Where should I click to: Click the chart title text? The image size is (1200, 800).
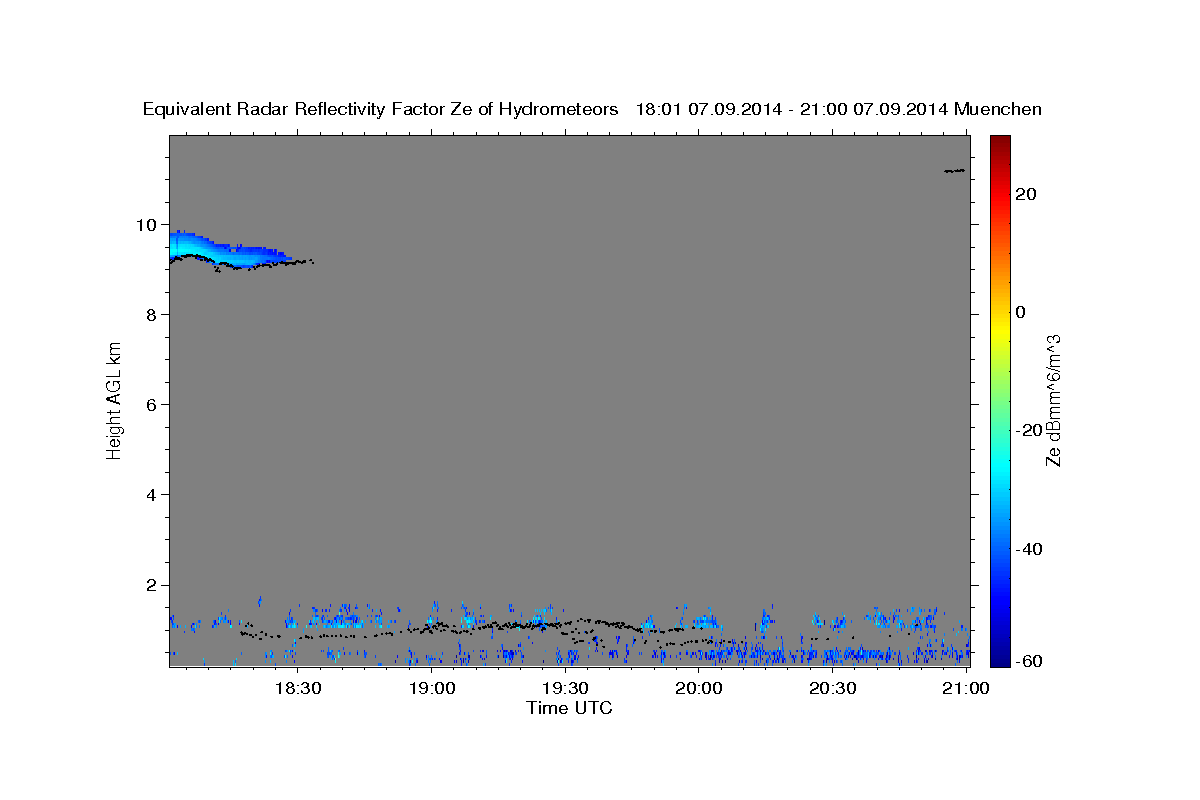coord(592,109)
